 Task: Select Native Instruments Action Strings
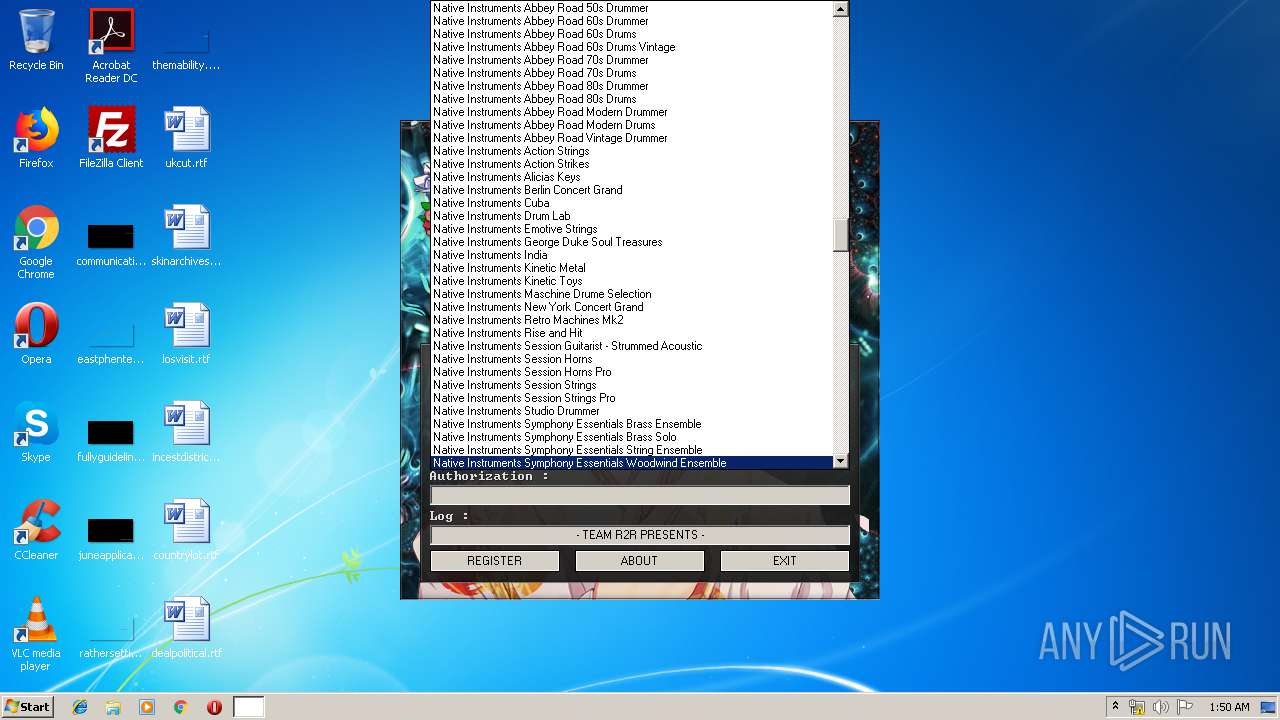(631, 151)
